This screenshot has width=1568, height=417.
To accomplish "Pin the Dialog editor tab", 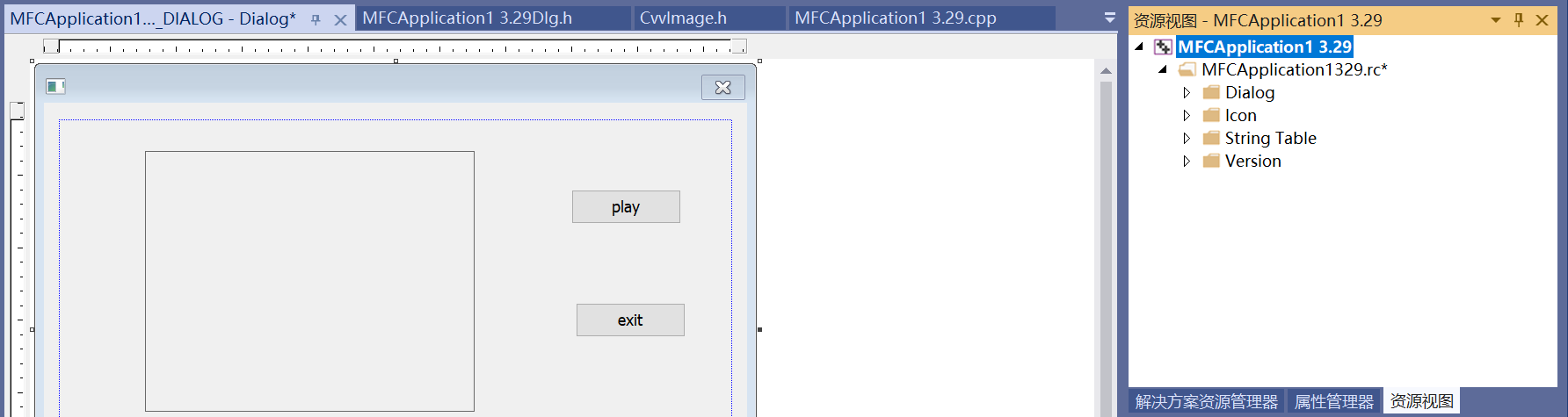I will pos(316,19).
